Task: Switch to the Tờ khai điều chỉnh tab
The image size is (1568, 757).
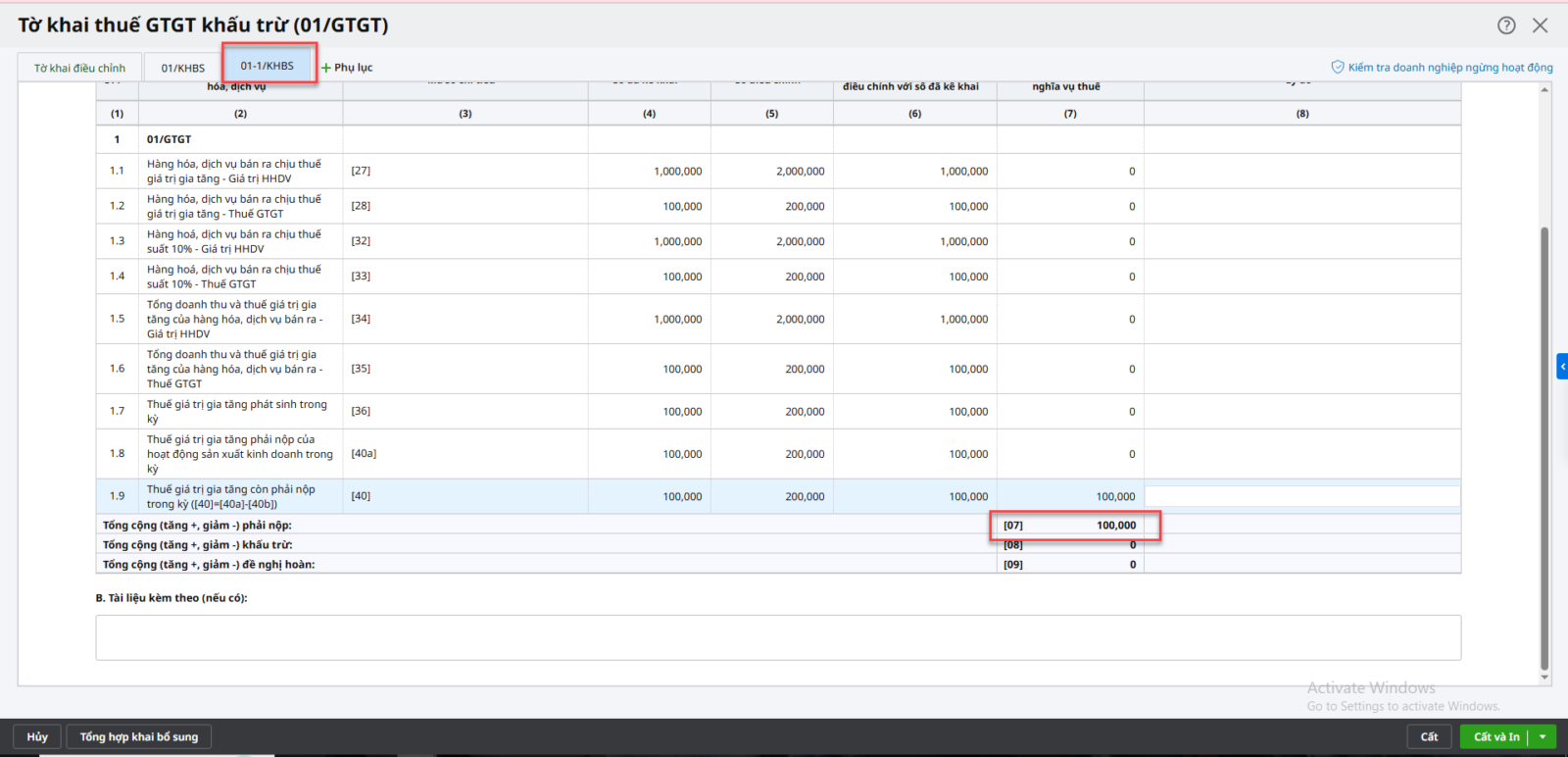Action: 79,68
